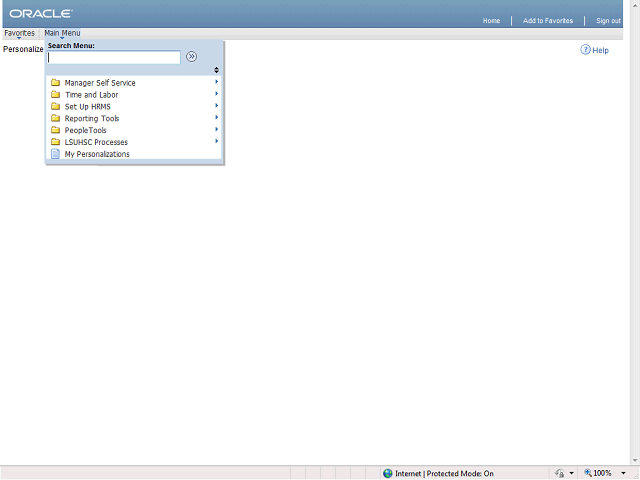Expand the Set Up HRMS submenu arrow
The width and height of the screenshot is (640, 480).
[x=216, y=105]
